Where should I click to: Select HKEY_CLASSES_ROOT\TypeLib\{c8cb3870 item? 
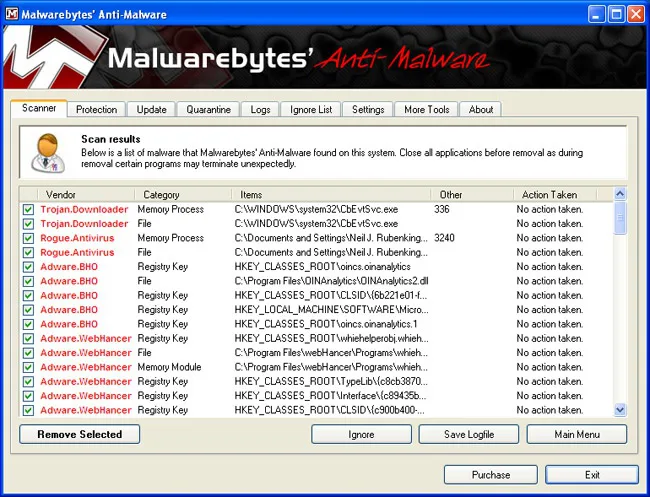(331, 381)
